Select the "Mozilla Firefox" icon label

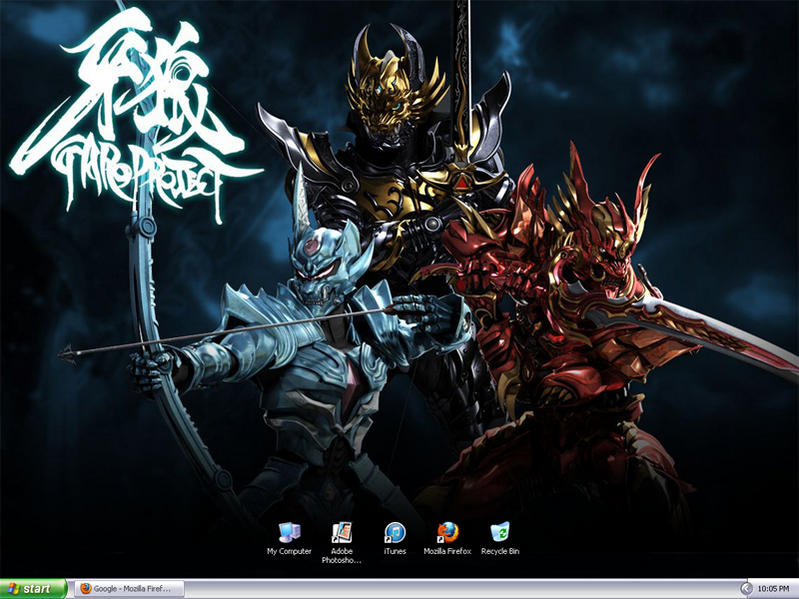447,551
